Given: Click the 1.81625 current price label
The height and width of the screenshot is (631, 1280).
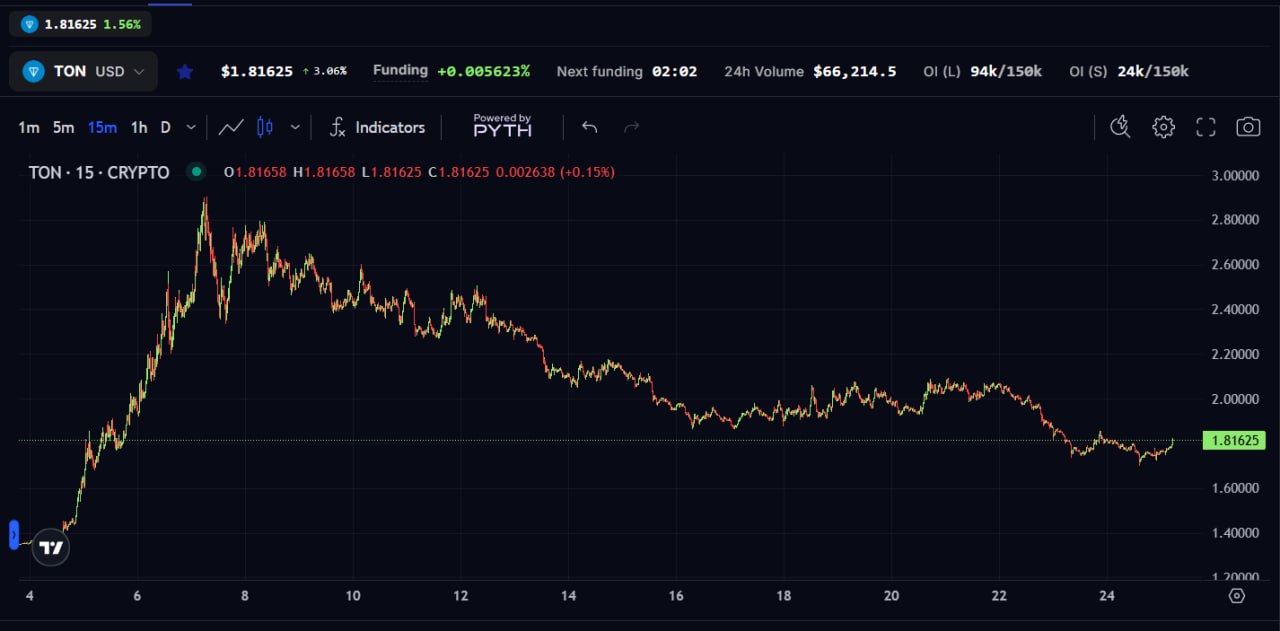Looking at the screenshot, I should click(1234, 440).
